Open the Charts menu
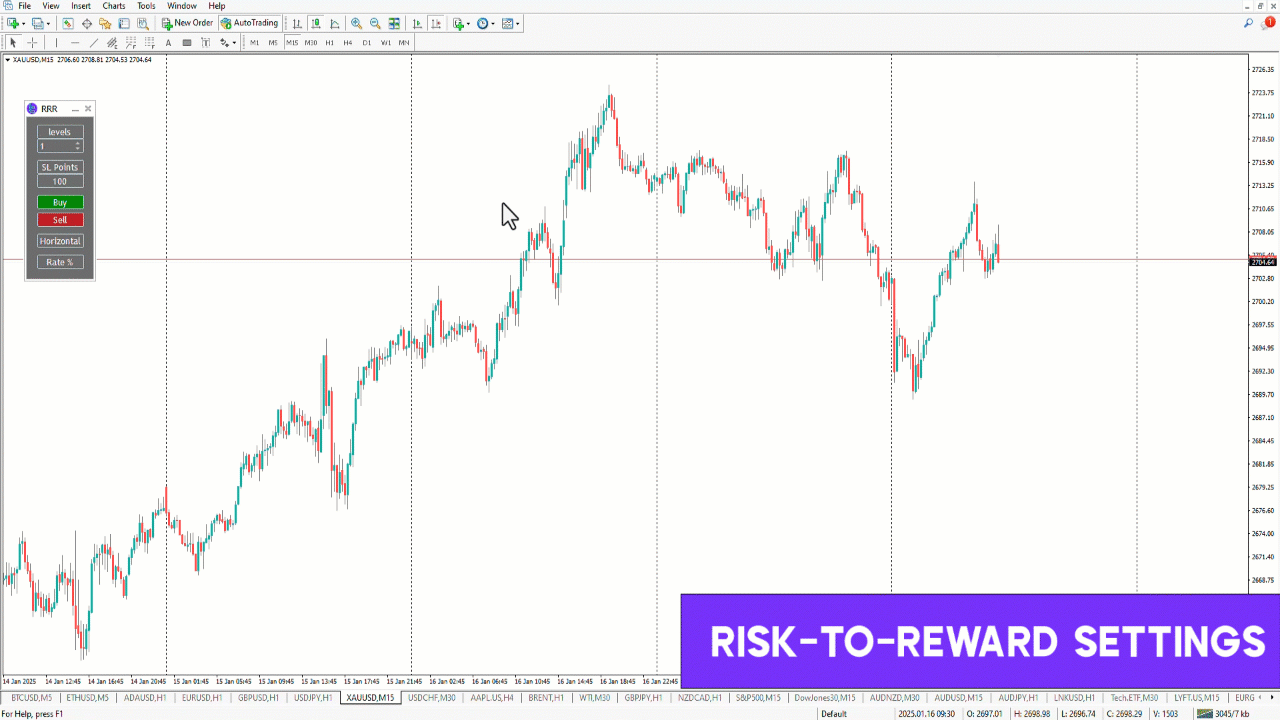 (x=114, y=6)
